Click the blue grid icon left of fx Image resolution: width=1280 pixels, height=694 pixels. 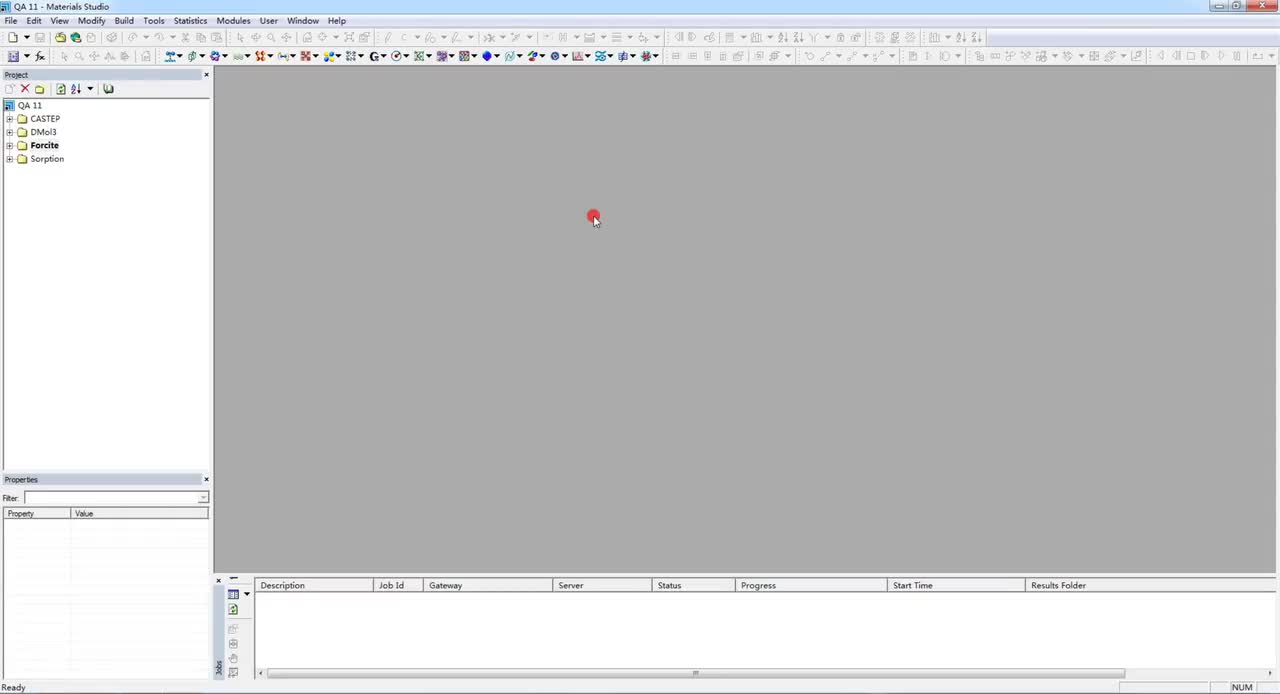13,56
